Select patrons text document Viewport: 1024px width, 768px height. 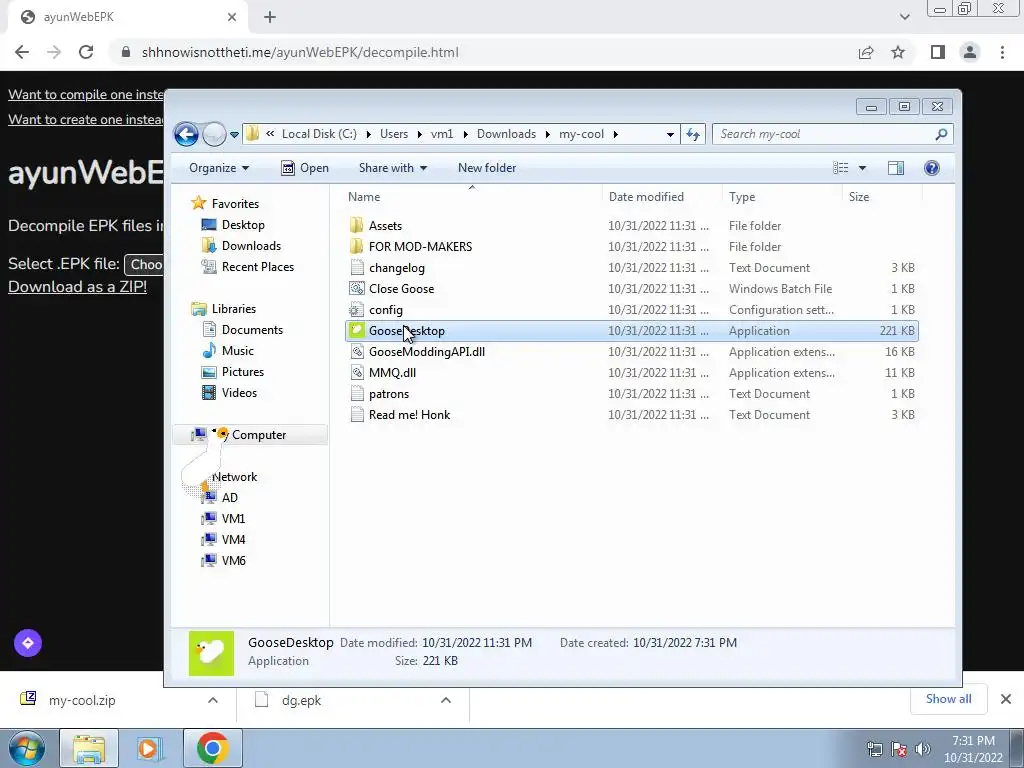631,394
